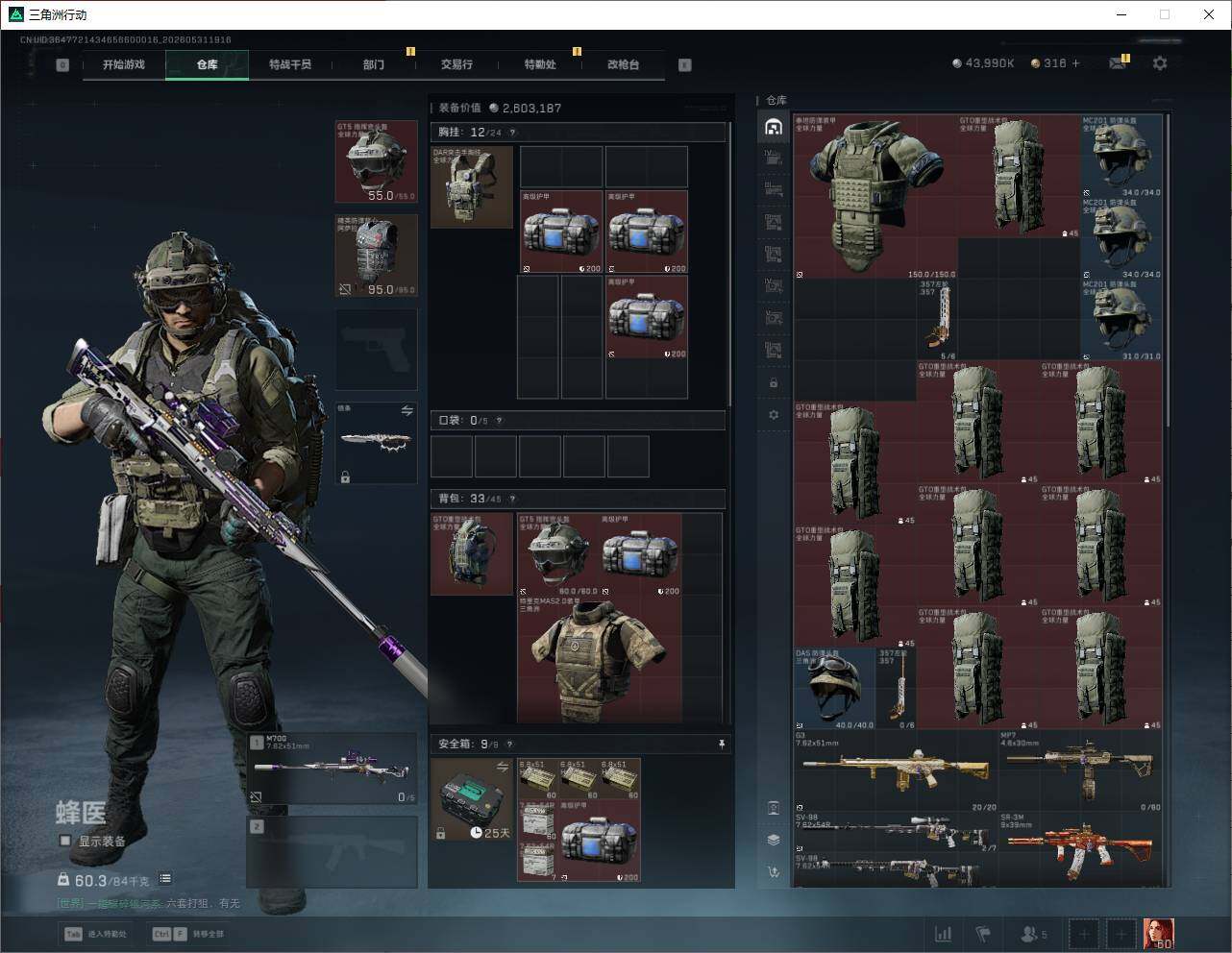Open the mail inbox icon
The width and height of the screenshot is (1232, 953).
(x=1117, y=63)
